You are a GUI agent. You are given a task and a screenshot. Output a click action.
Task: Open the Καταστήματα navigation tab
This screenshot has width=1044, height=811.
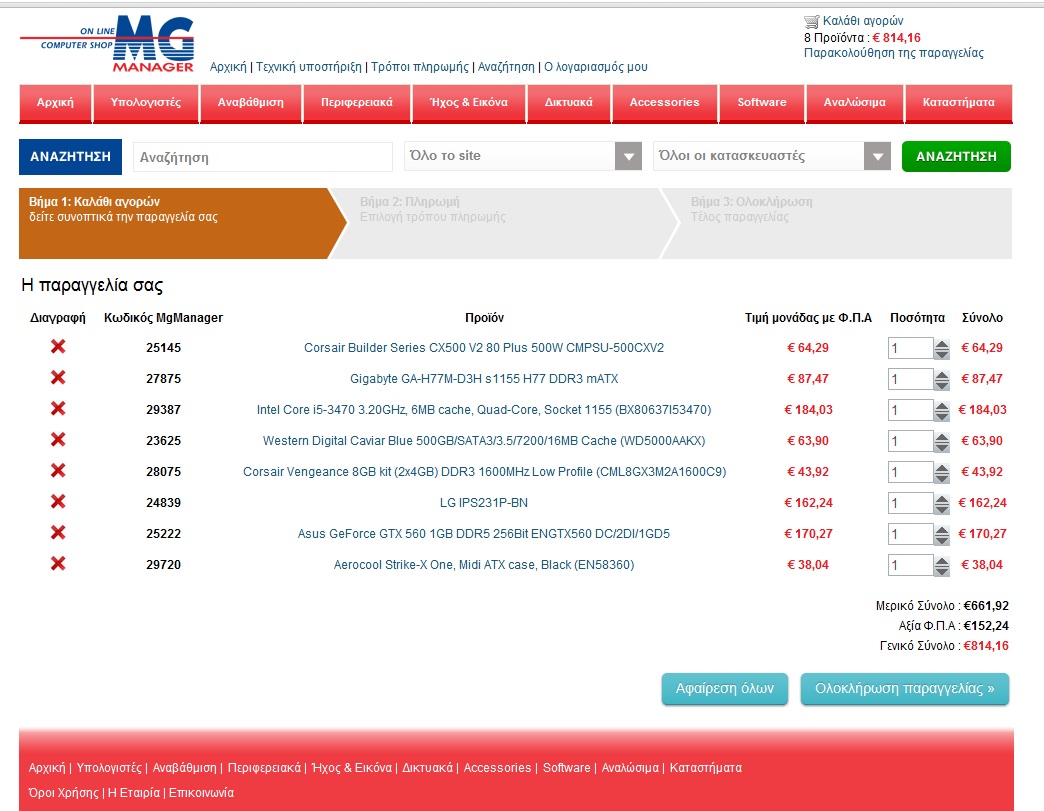pyautogui.click(x=959, y=103)
